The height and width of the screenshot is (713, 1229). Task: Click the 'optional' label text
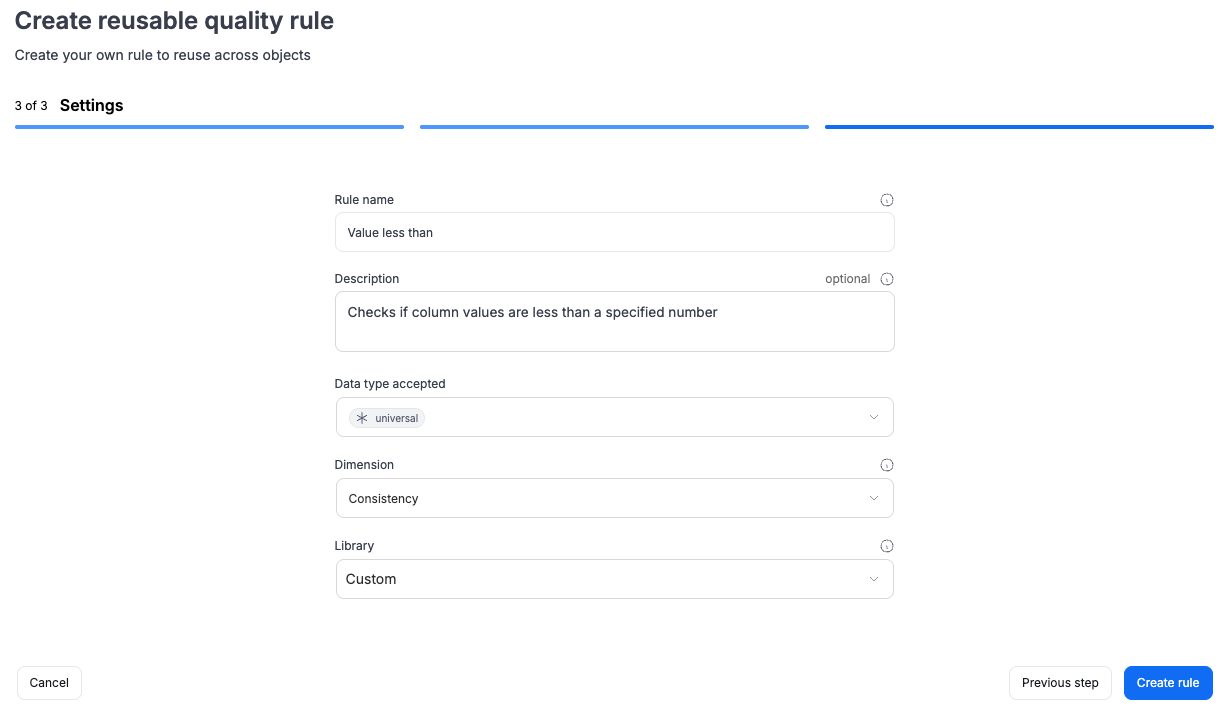point(848,279)
